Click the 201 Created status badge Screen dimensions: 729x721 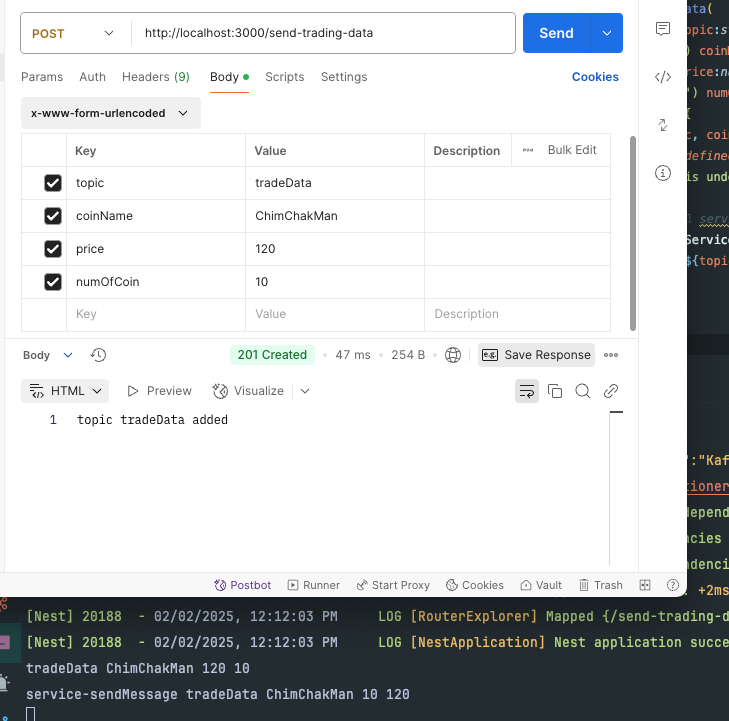[x=272, y=355]
